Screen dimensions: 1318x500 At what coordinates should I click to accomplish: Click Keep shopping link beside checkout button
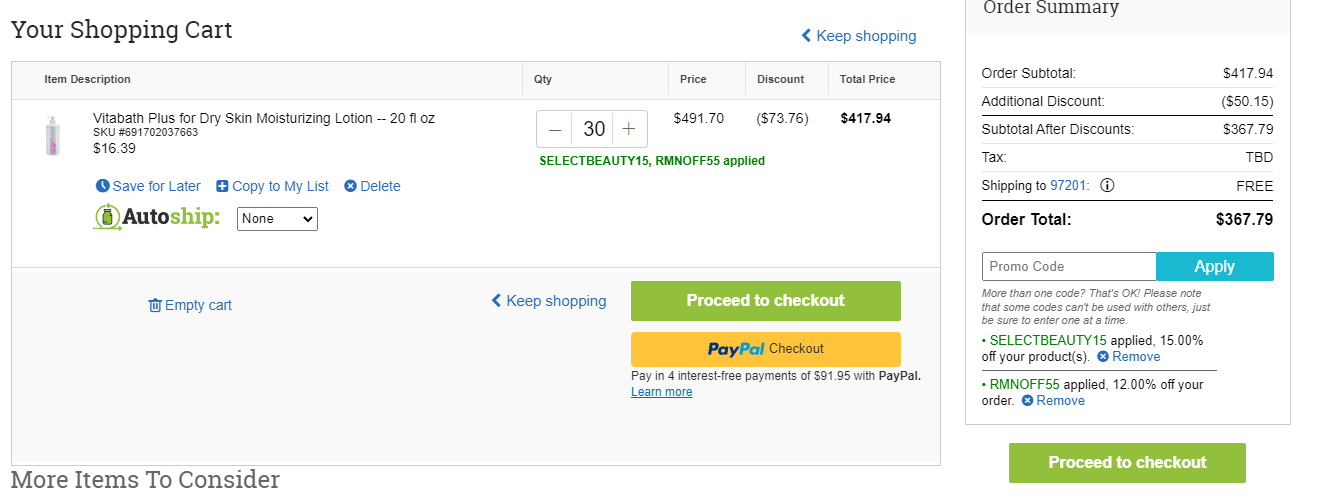coord(548,301)
